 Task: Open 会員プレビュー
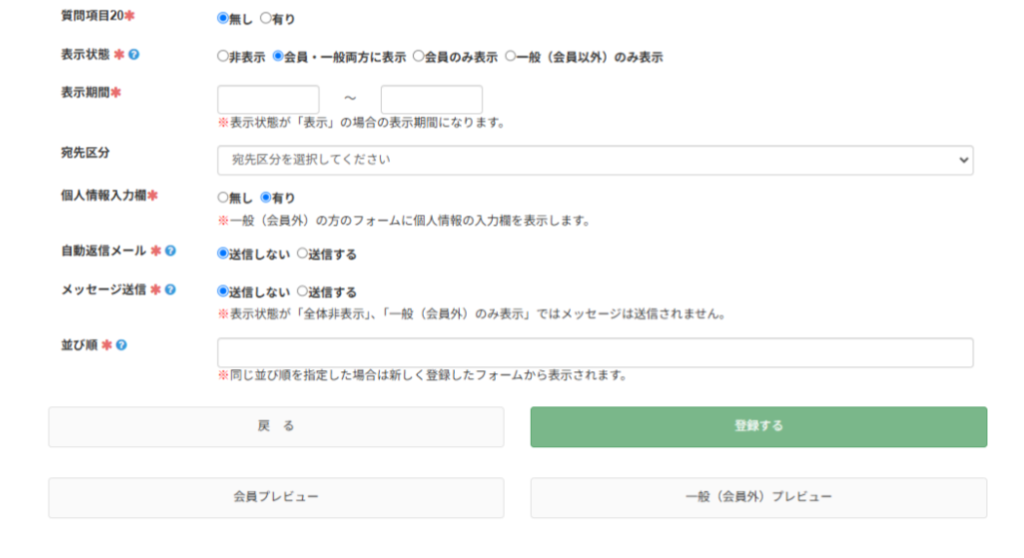coord(276,497)
